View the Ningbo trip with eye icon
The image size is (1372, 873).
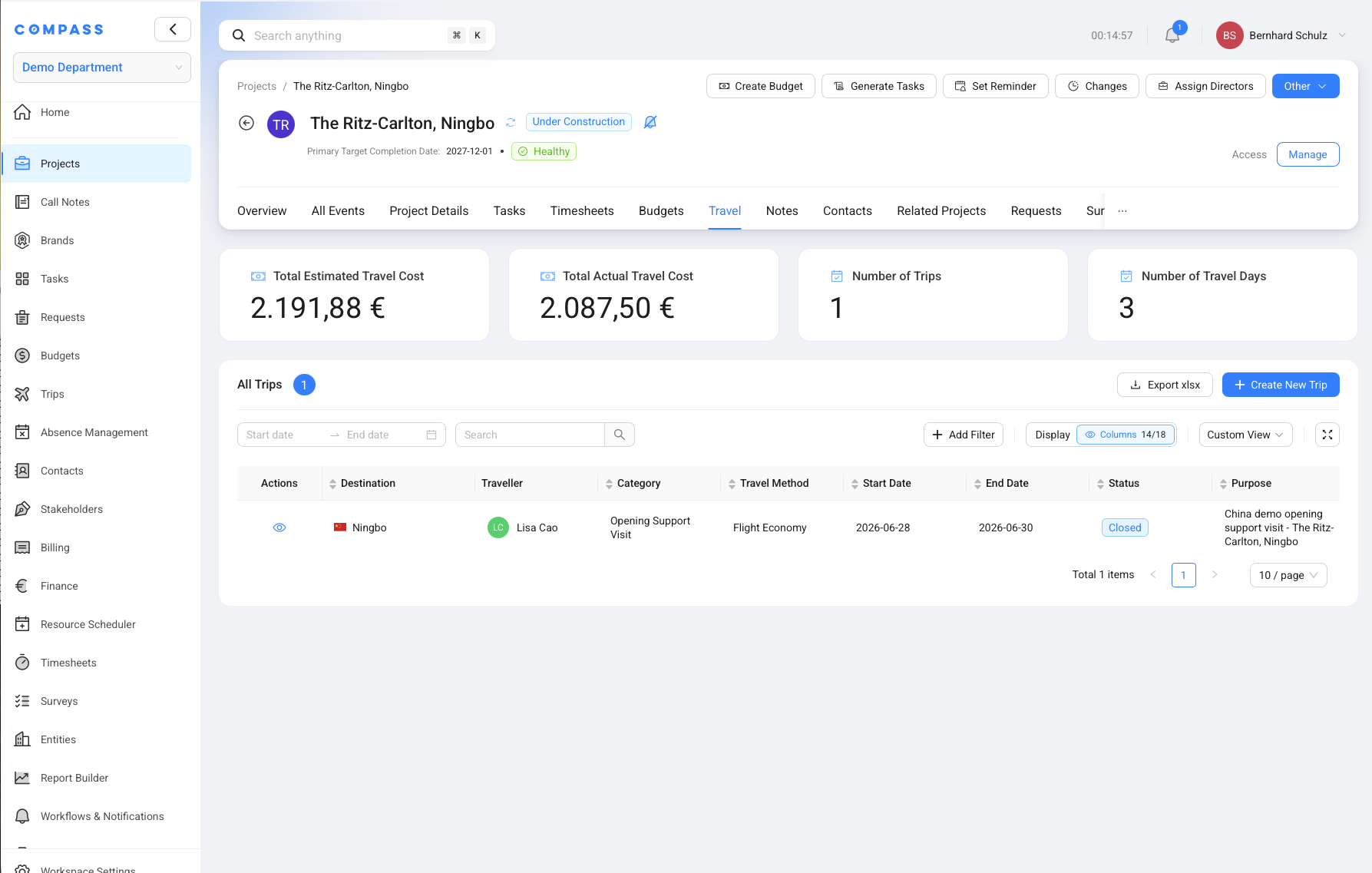[x=279, y=527]
